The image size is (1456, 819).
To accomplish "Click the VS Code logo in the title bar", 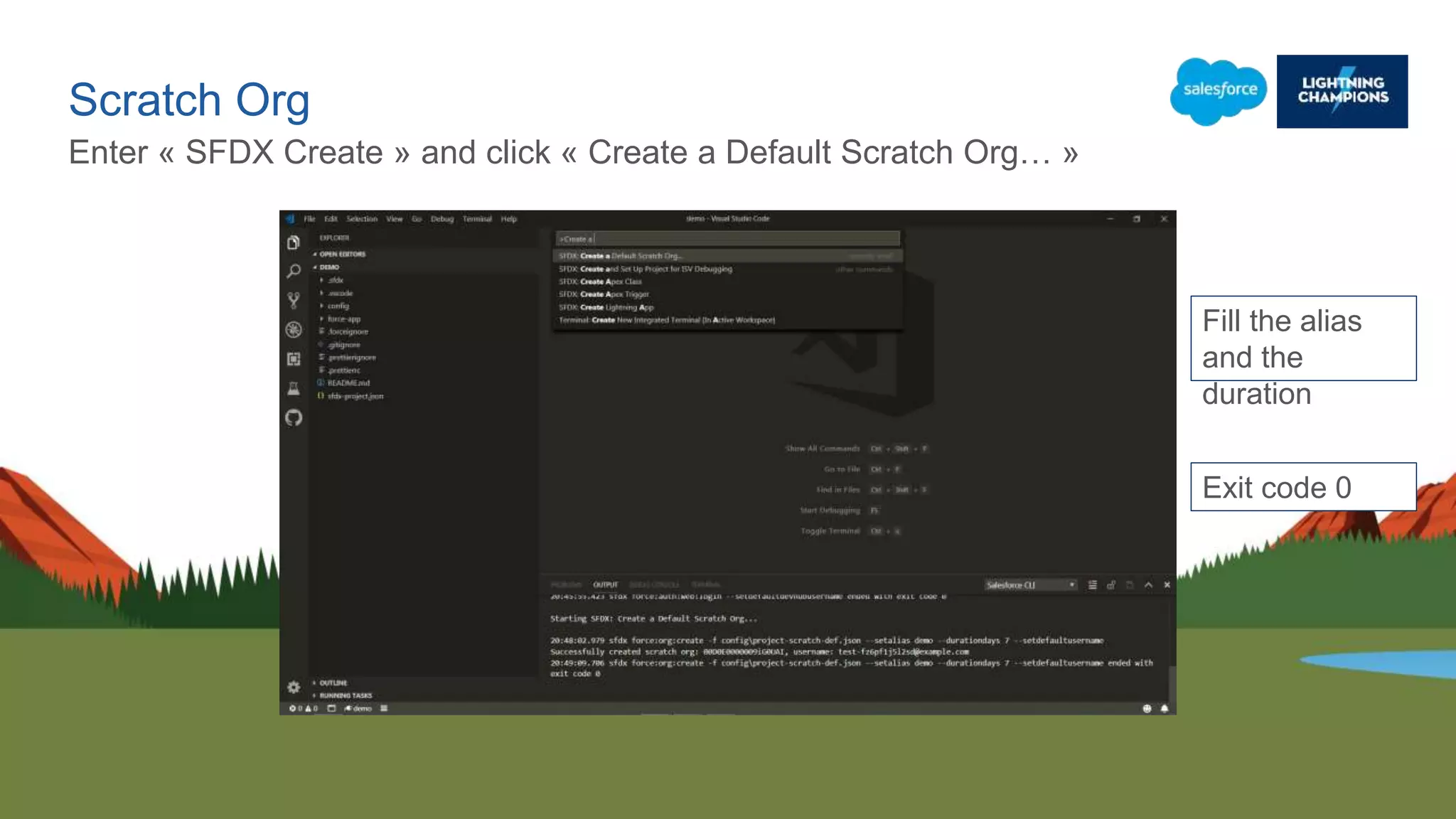I will point(290,219).
